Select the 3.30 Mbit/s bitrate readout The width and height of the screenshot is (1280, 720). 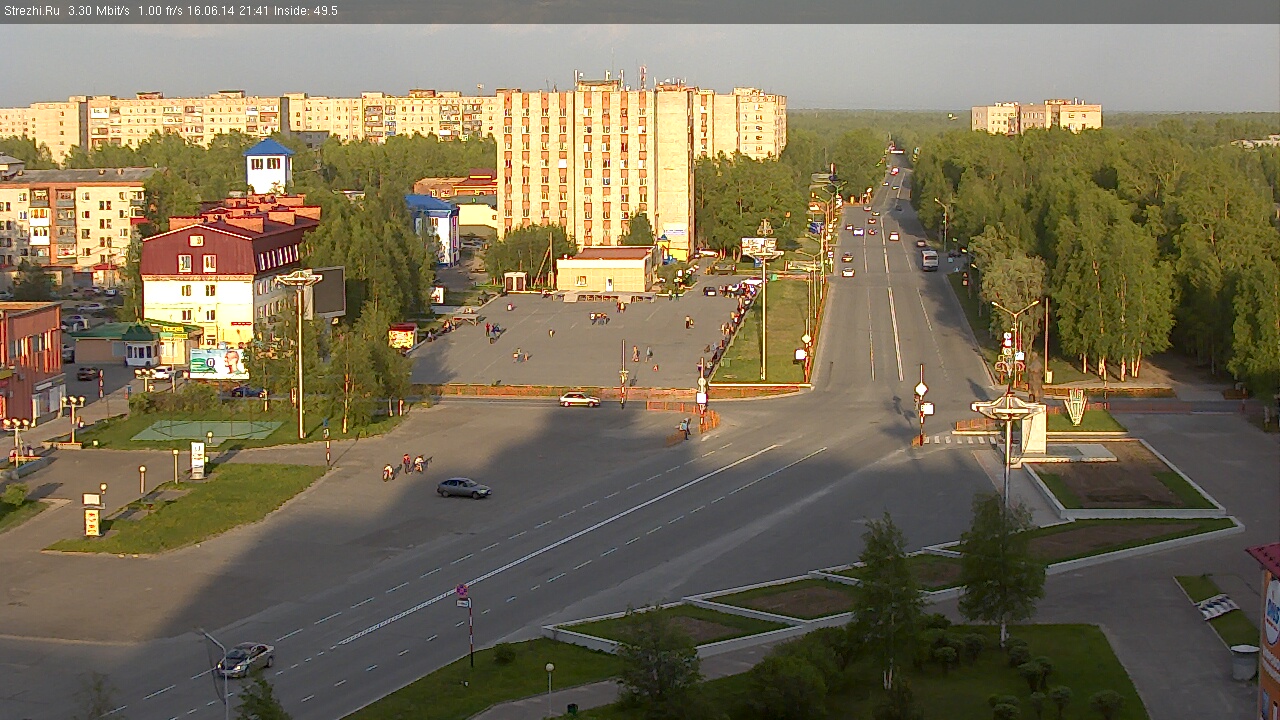[x=99, y=11]
